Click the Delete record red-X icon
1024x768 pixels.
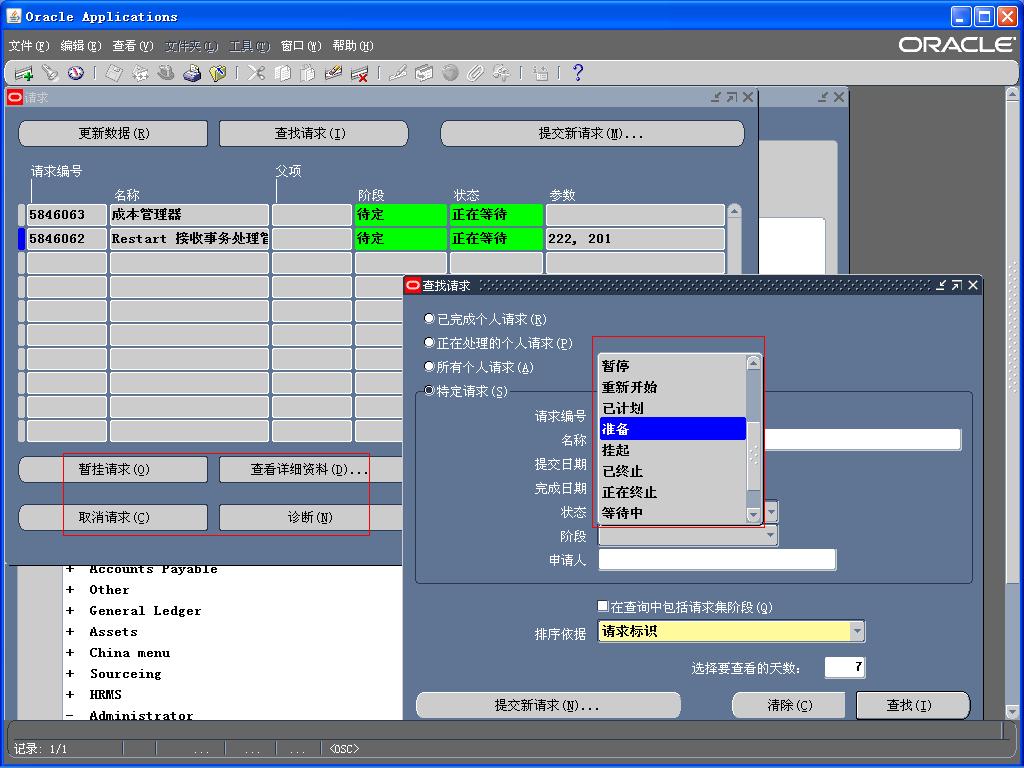359,73
